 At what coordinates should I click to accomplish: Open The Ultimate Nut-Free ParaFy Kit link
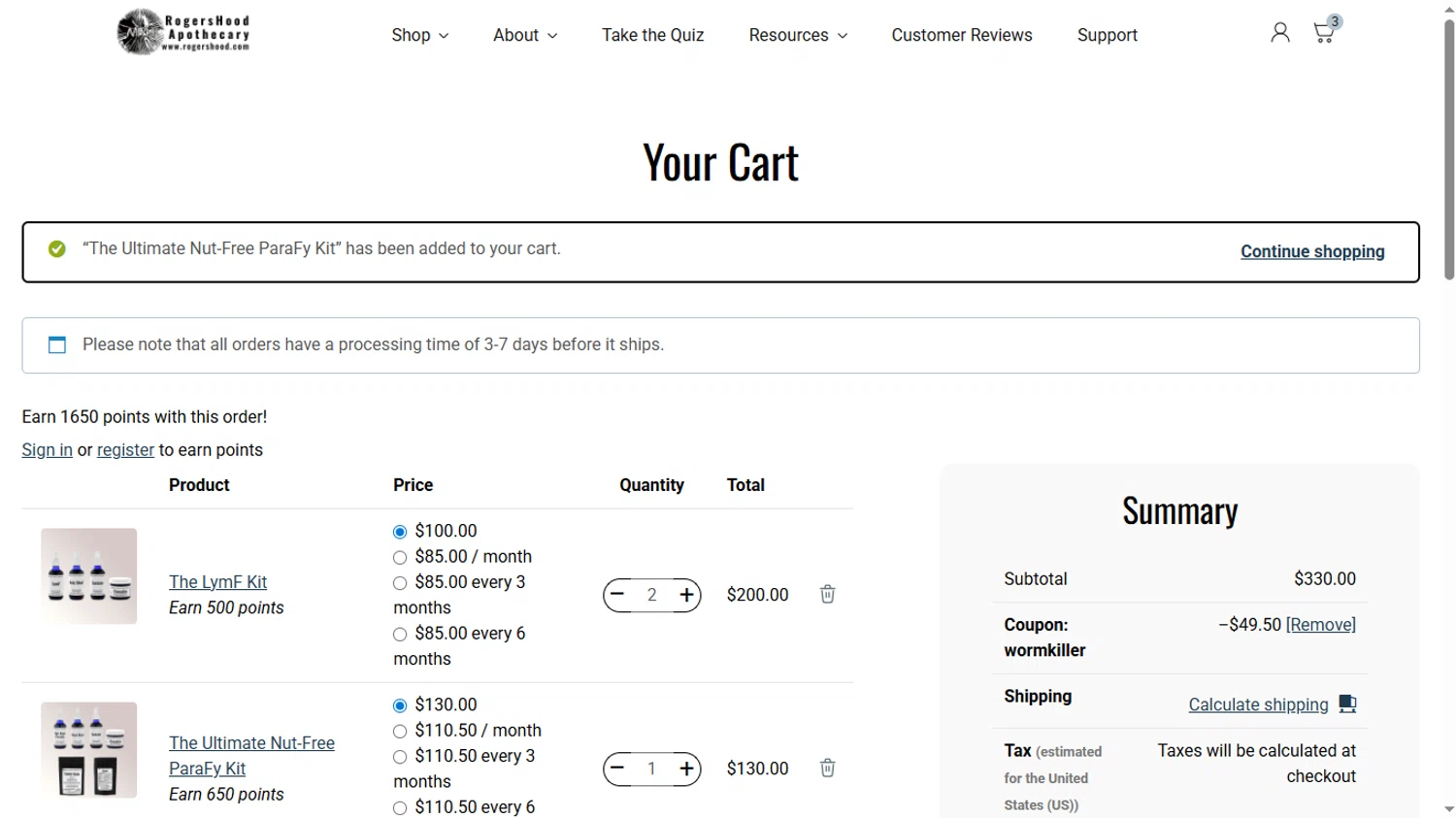251,755
